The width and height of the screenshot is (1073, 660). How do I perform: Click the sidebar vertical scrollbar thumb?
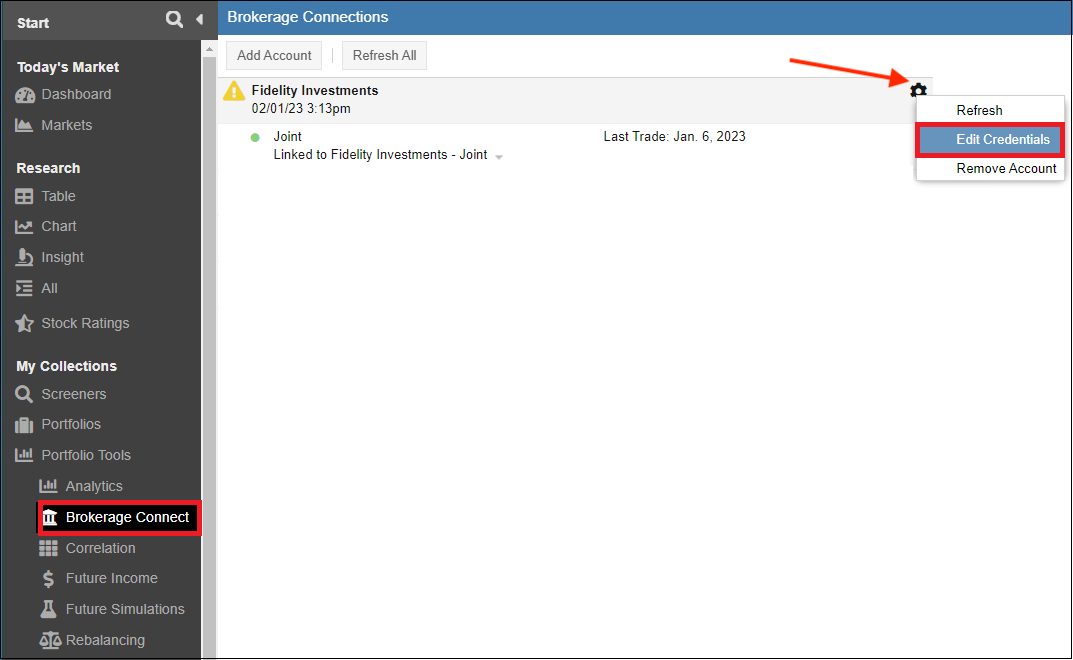pyautogui.click(x=209, y=356)
